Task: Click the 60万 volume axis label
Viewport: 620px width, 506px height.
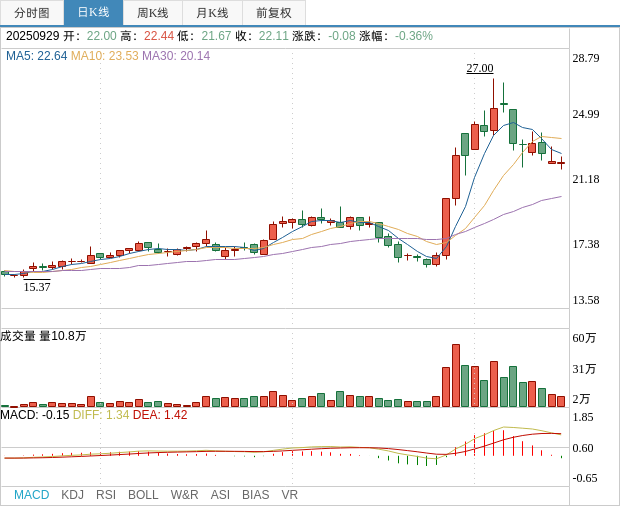Action: pos(584,338)
